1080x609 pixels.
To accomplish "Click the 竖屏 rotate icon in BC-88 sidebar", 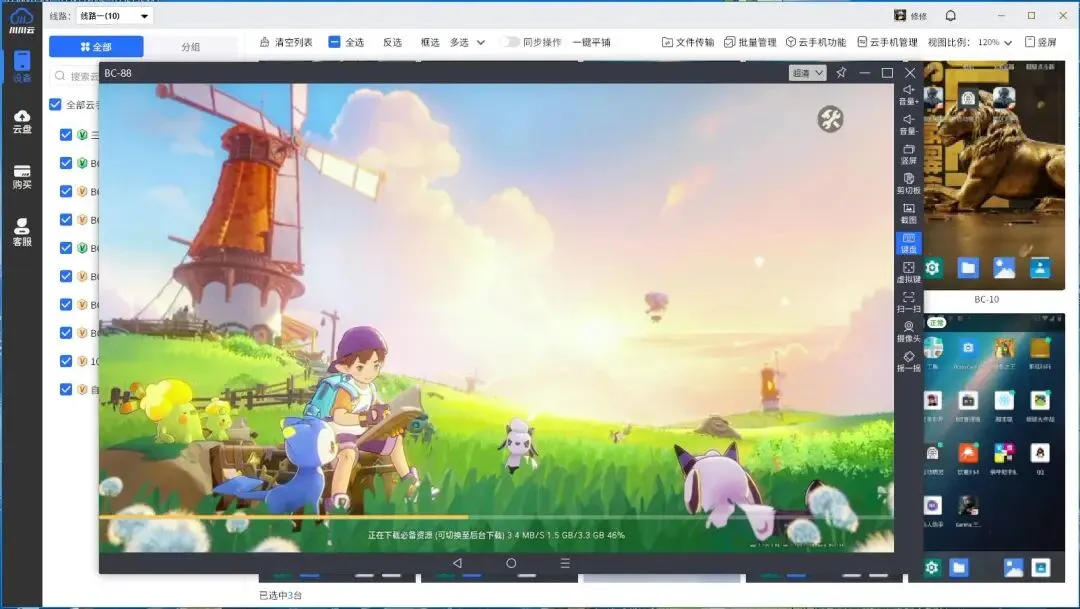I will (908, 154).
